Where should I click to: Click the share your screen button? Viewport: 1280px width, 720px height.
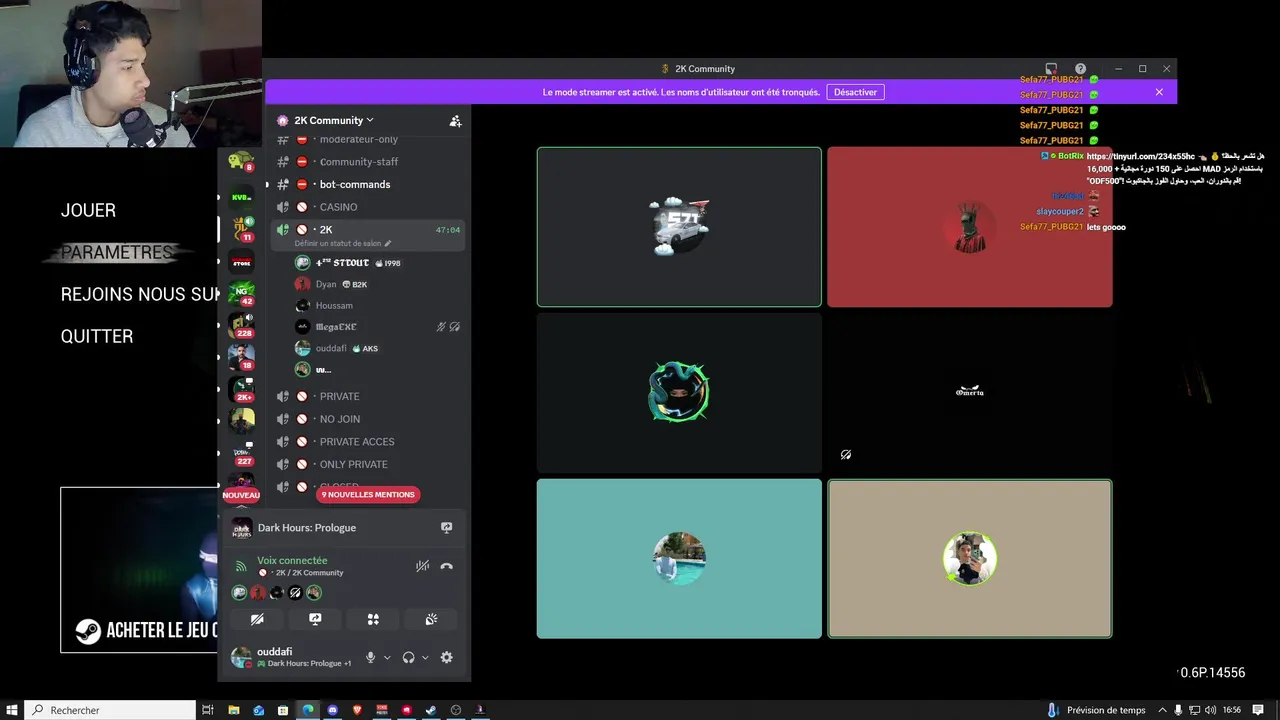[x=315, y=619]
